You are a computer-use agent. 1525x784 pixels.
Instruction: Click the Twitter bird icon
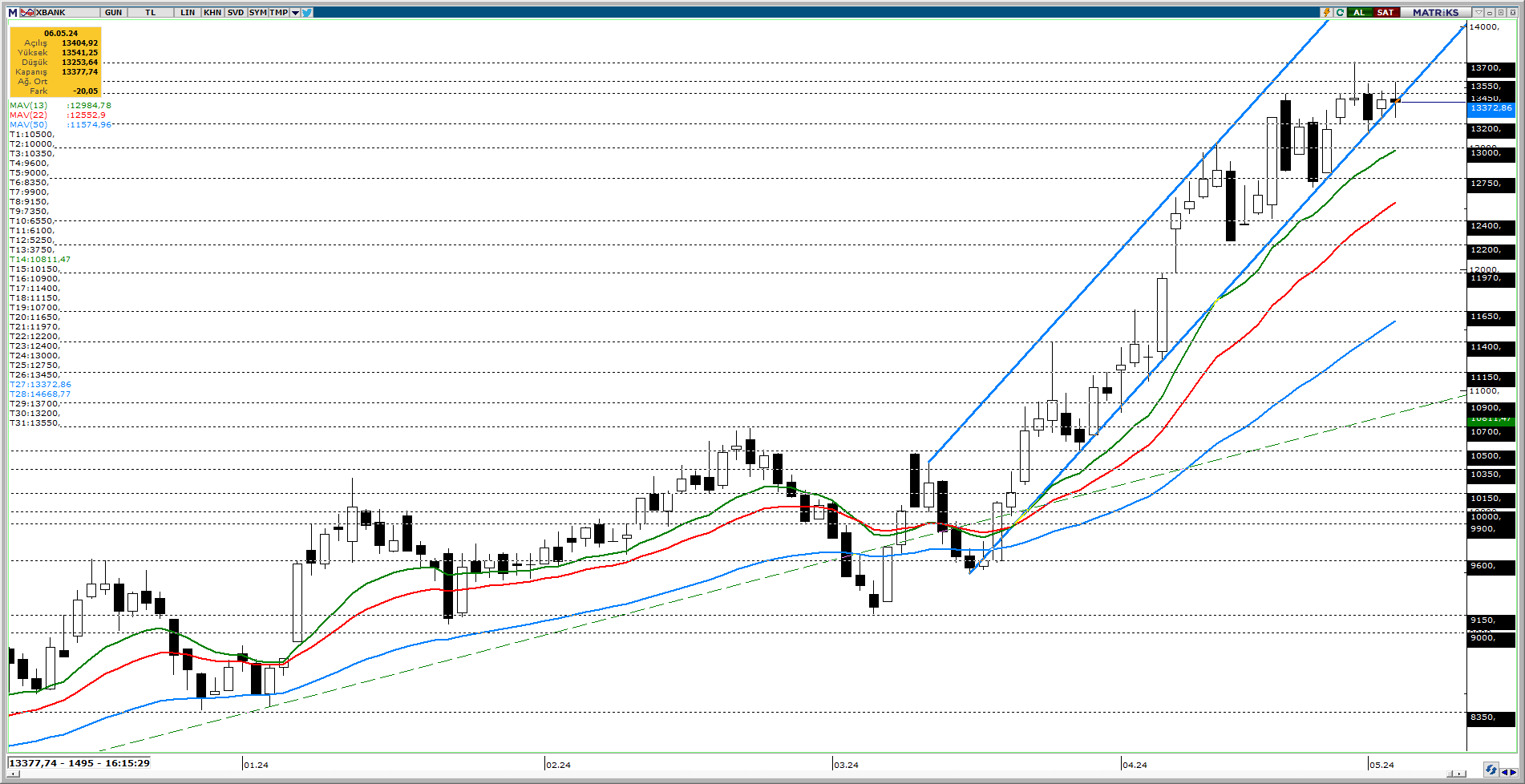[307, 13]
